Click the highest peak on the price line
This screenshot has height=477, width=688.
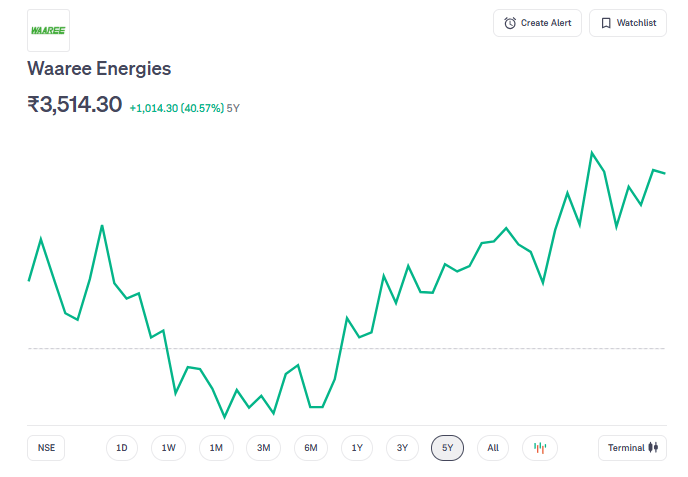[x=592, y=152]
